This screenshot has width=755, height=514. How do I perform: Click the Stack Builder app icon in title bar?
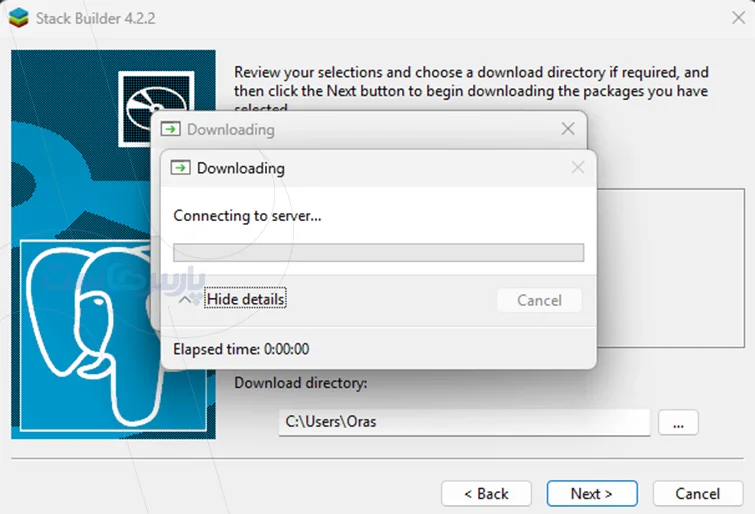[19, 18]
